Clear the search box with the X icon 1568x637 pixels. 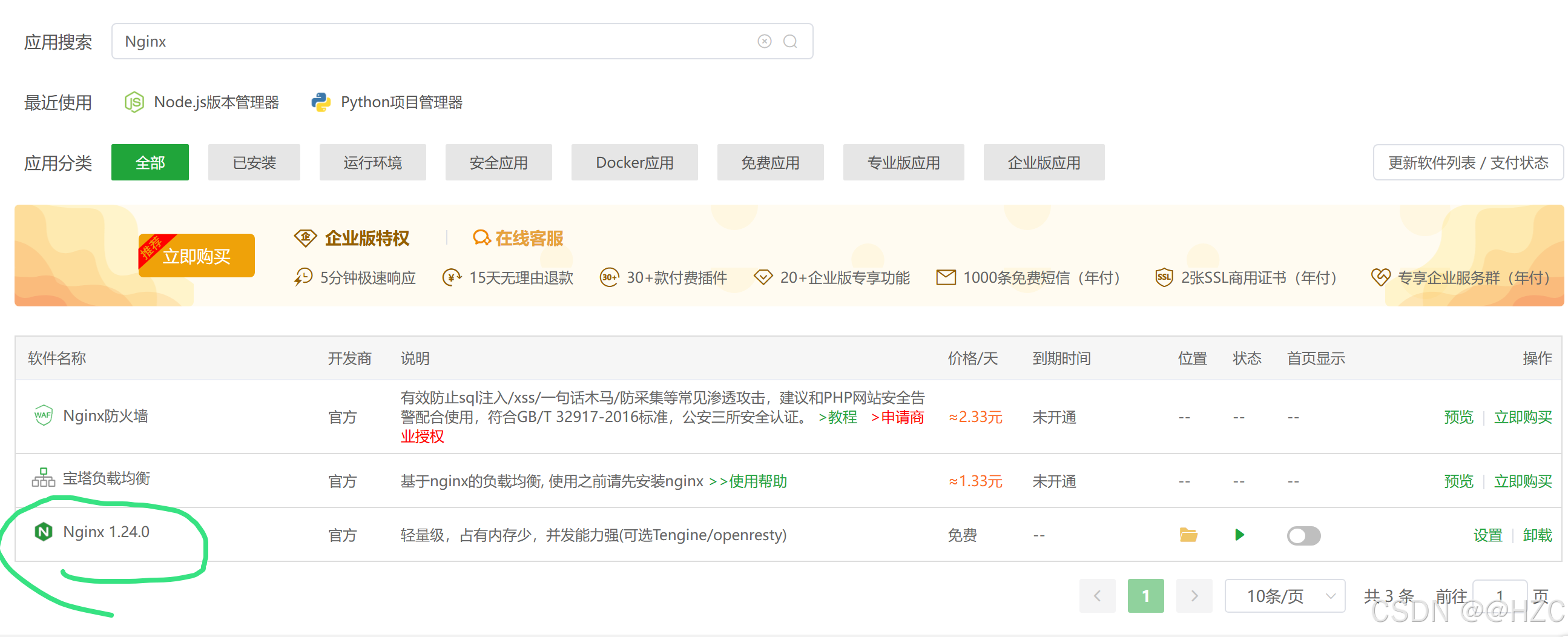pyautogui.click(x=765, y=41)
